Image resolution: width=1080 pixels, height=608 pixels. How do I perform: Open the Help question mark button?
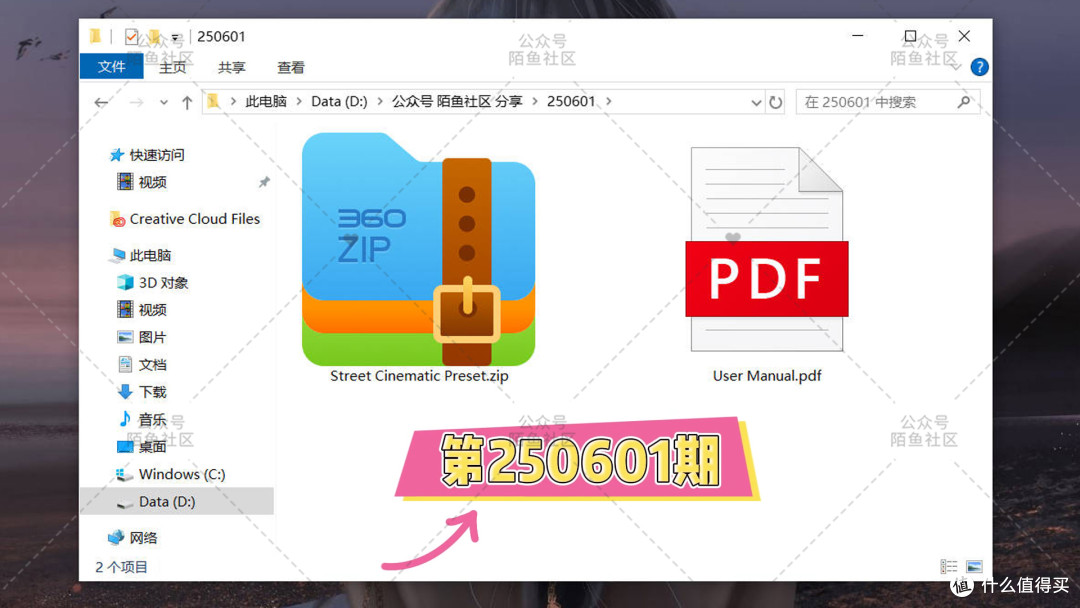coord(979,67)
